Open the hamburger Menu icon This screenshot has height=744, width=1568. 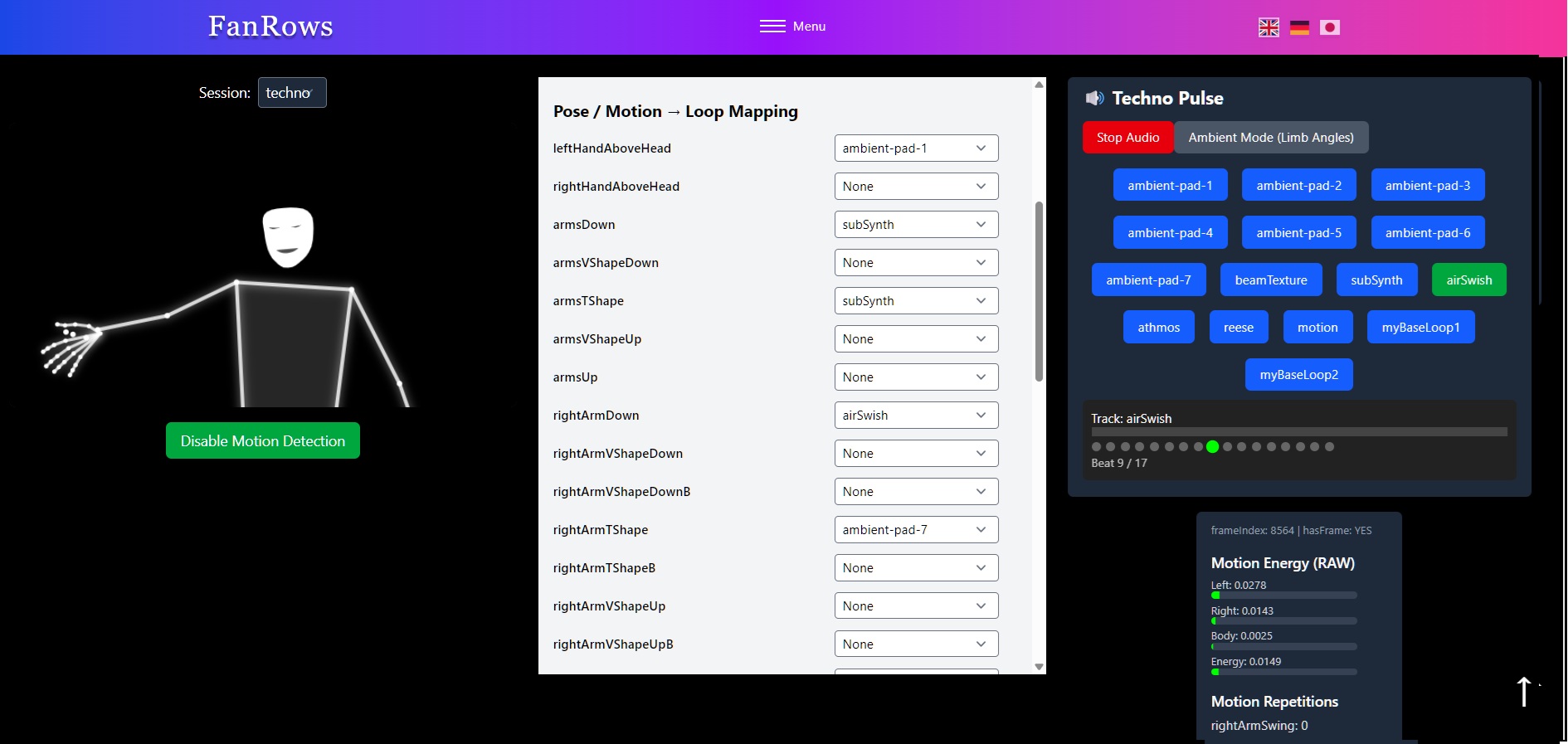[x=772, y=27]
